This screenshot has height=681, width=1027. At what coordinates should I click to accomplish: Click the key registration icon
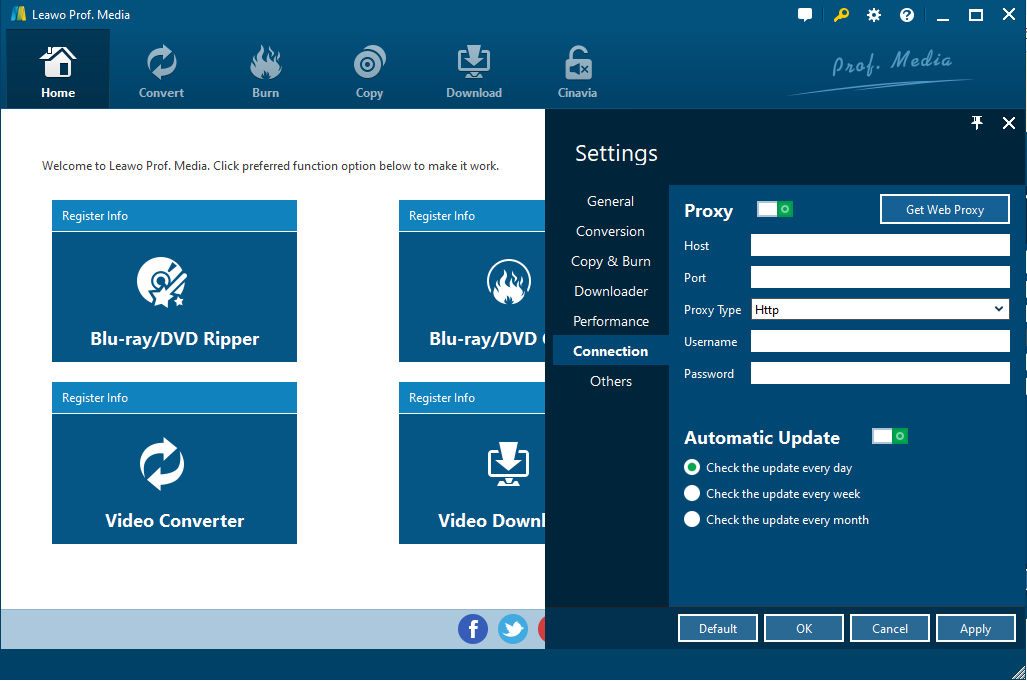click(842, 15)
